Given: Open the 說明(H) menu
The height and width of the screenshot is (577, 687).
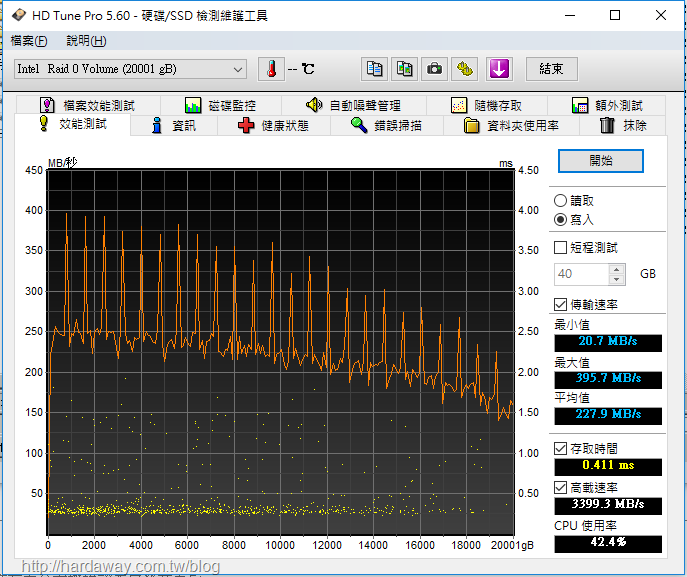Looking at the screenshot, I should pos(86,41).
